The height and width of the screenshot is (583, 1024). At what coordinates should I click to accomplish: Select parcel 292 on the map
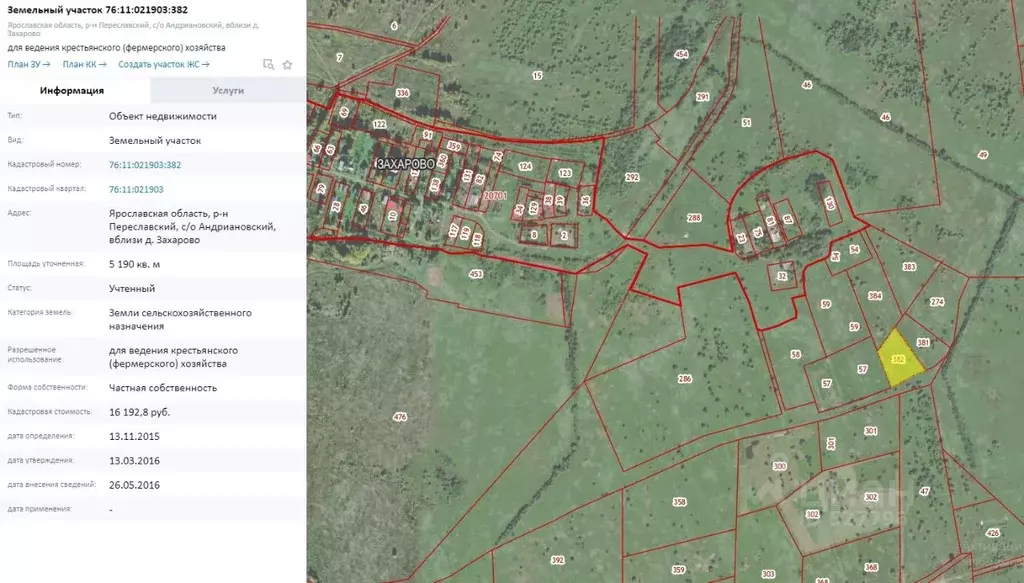coord(632,177)
